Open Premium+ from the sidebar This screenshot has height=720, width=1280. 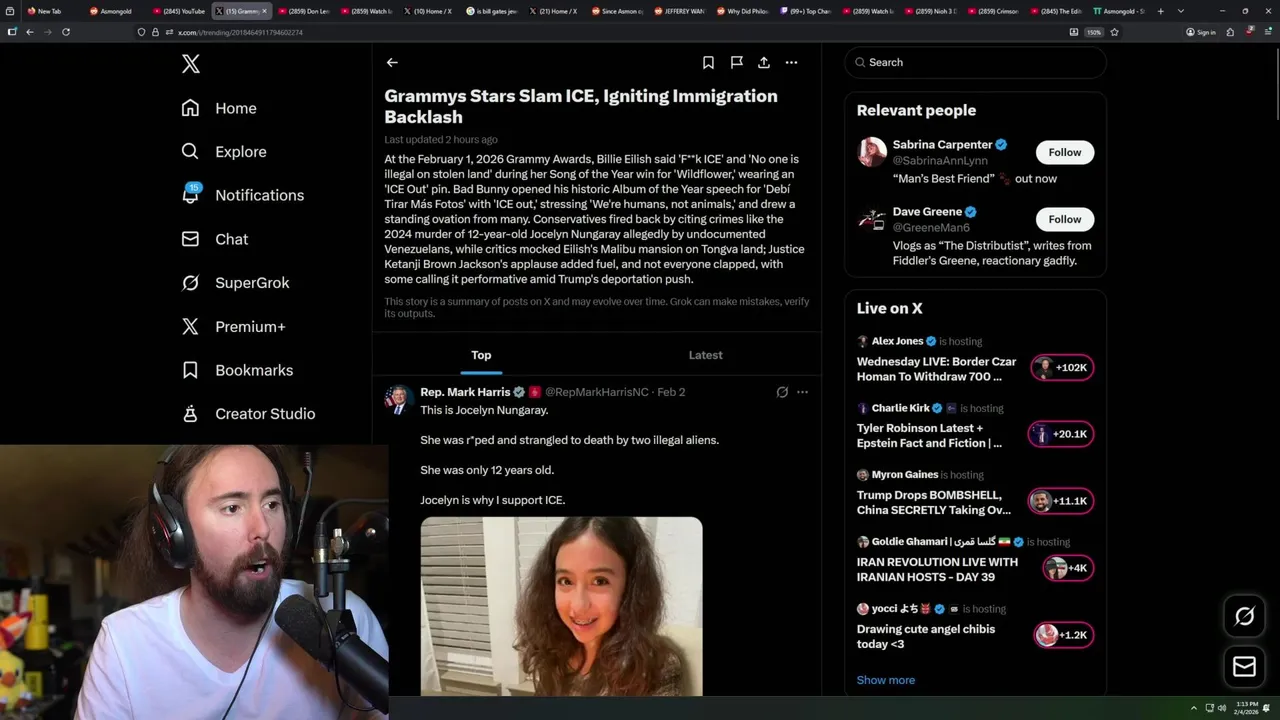click(x=233, y=327)
